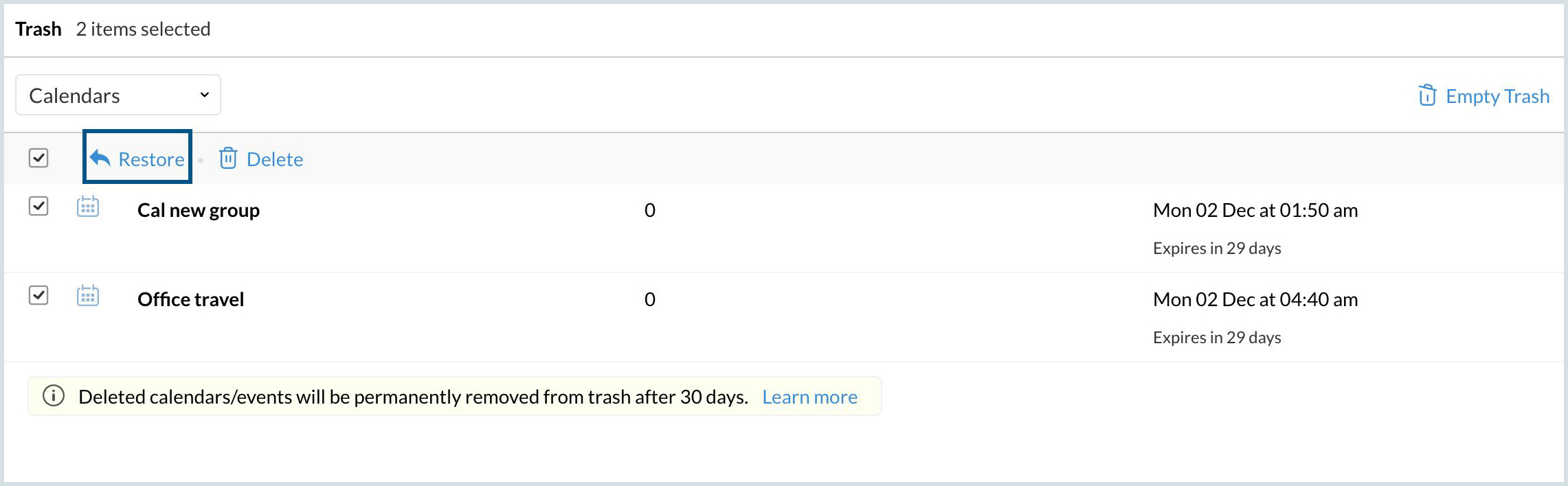Click the Cal new group calendar name
The width and height of the screenshot is (1568, 486).
tap(199, 210)
